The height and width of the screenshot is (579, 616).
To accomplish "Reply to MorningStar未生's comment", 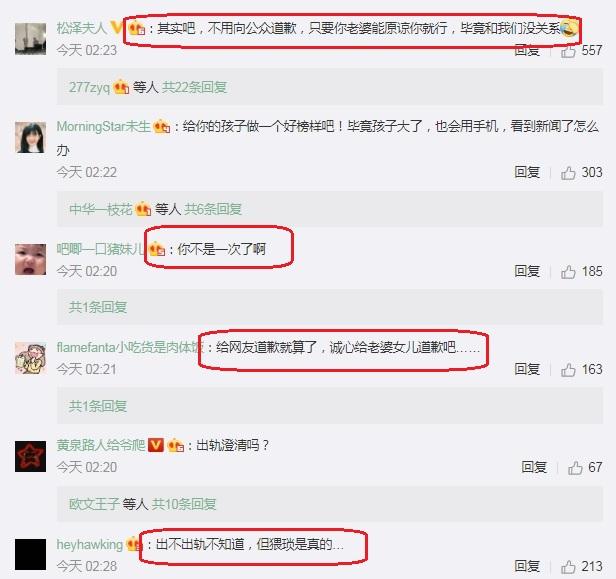I will click(x=527, y=172).
